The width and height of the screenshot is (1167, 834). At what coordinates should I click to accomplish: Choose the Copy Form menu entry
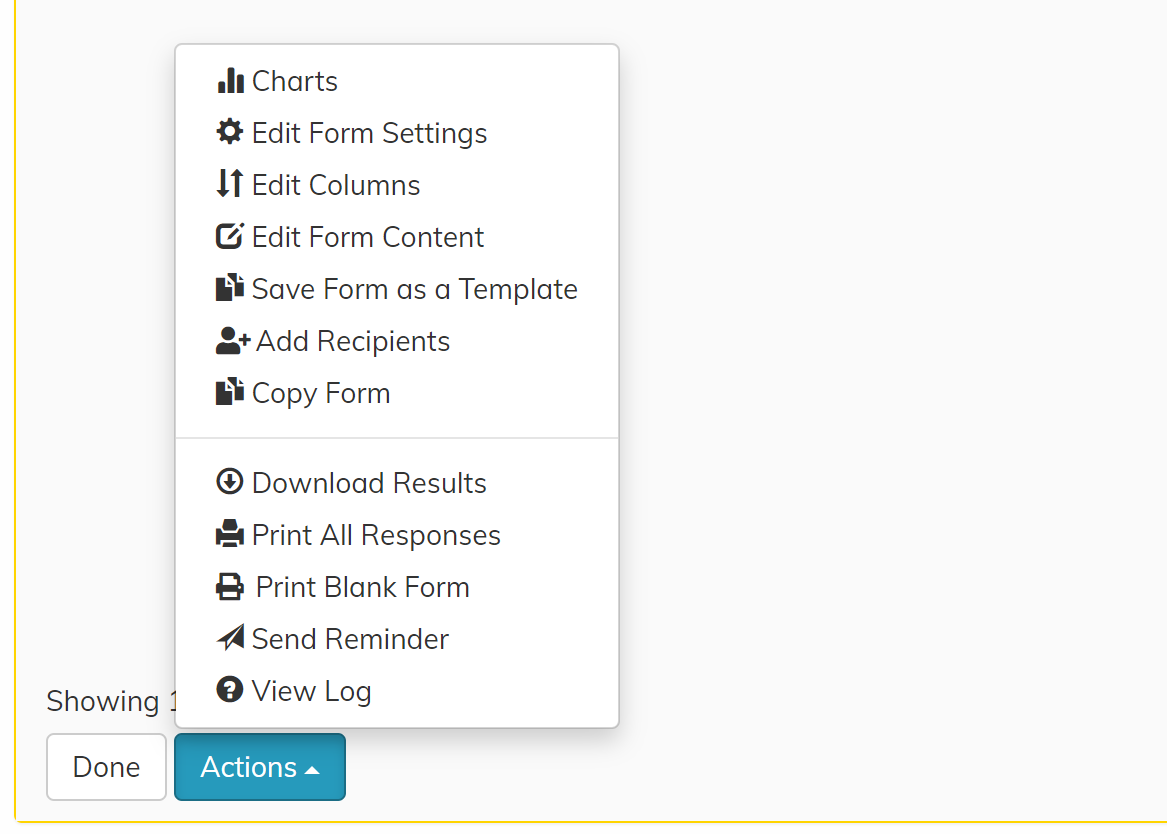click(x=321, y=393)
